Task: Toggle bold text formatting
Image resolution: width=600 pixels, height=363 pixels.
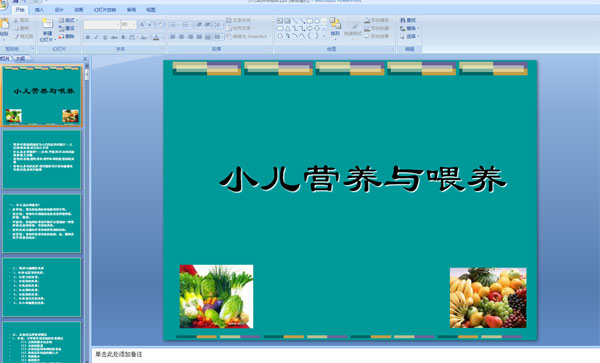Action: 88,37
